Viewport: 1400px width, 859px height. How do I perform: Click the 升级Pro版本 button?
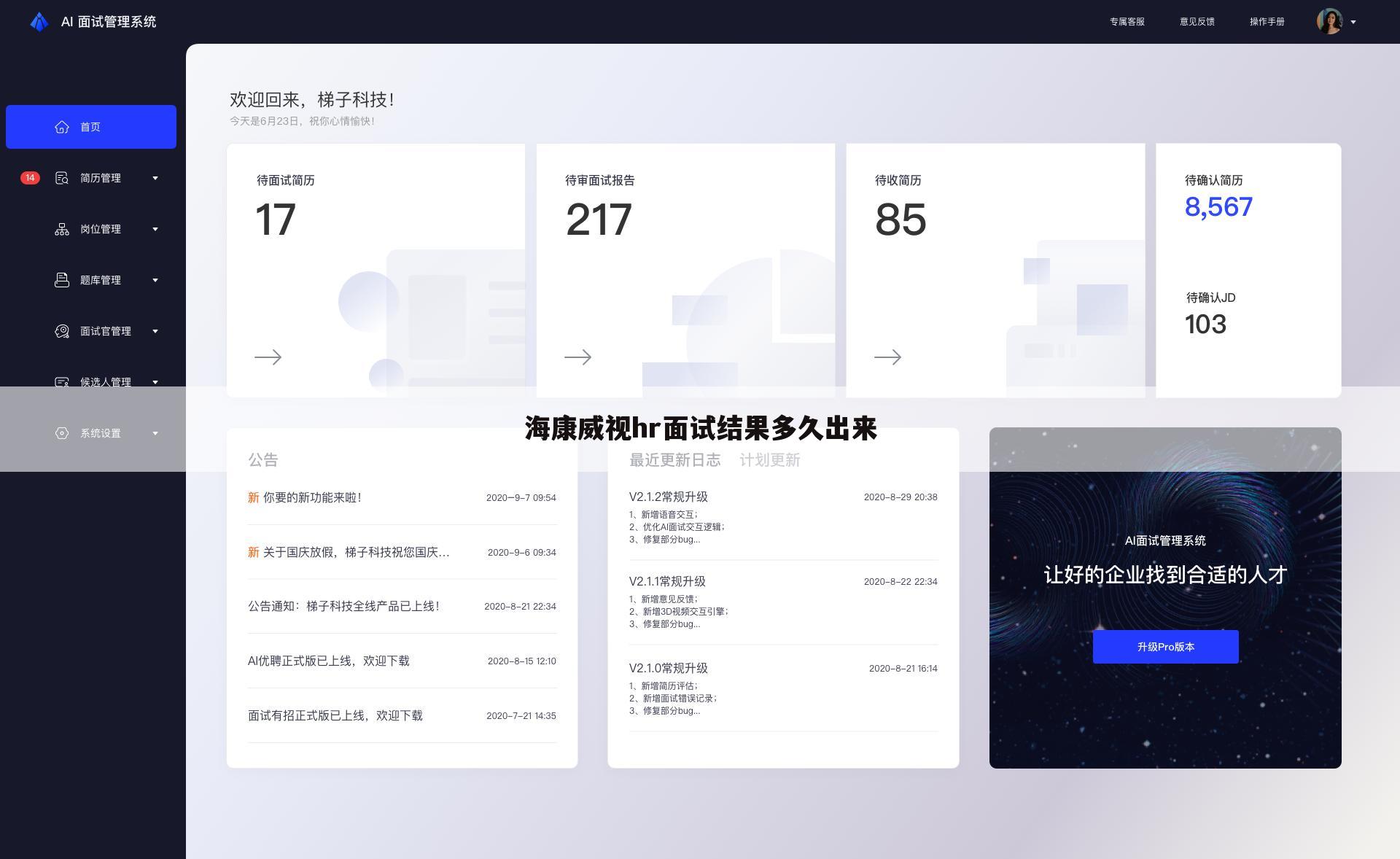coord(1165,647)
